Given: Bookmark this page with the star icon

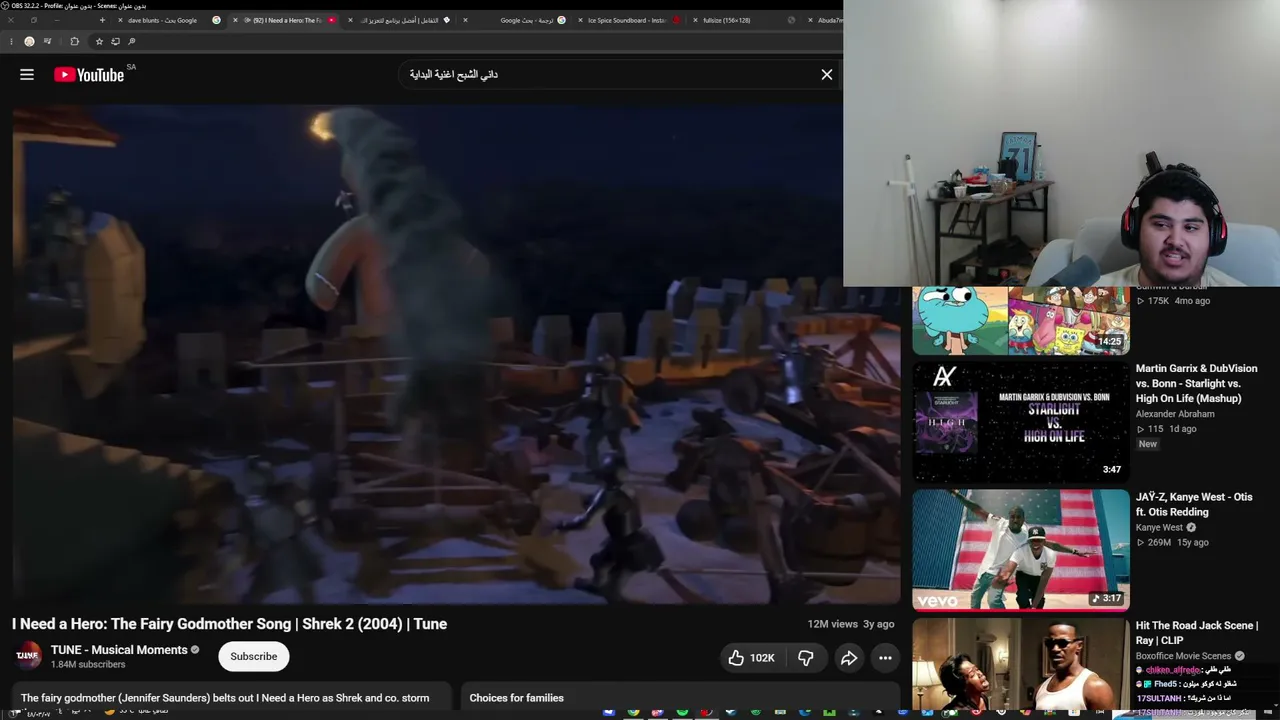Looking at the screenshot, I should coord(99,41).
